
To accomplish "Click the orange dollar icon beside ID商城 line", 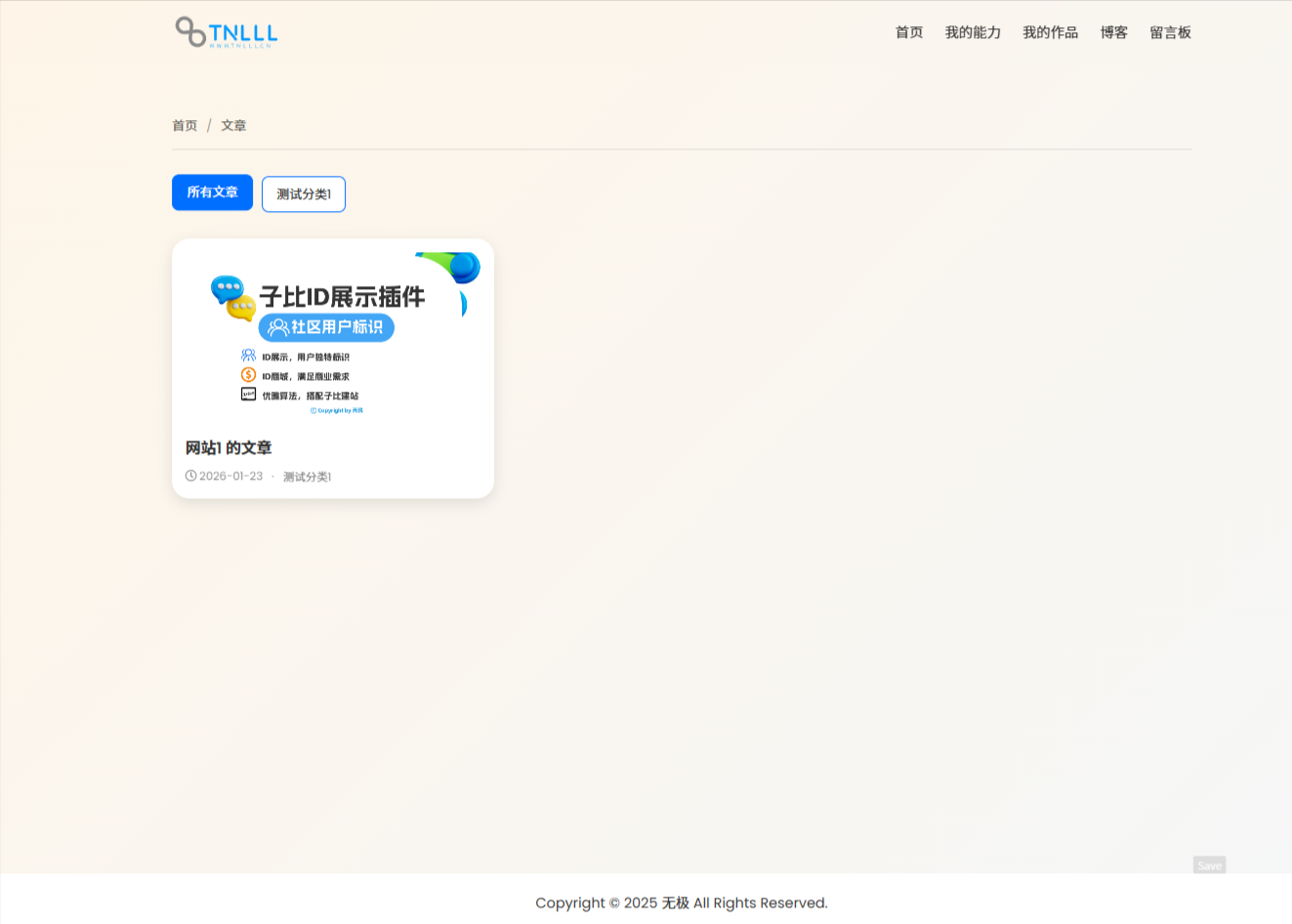I will pyautogui.click(x=247, y=374).
